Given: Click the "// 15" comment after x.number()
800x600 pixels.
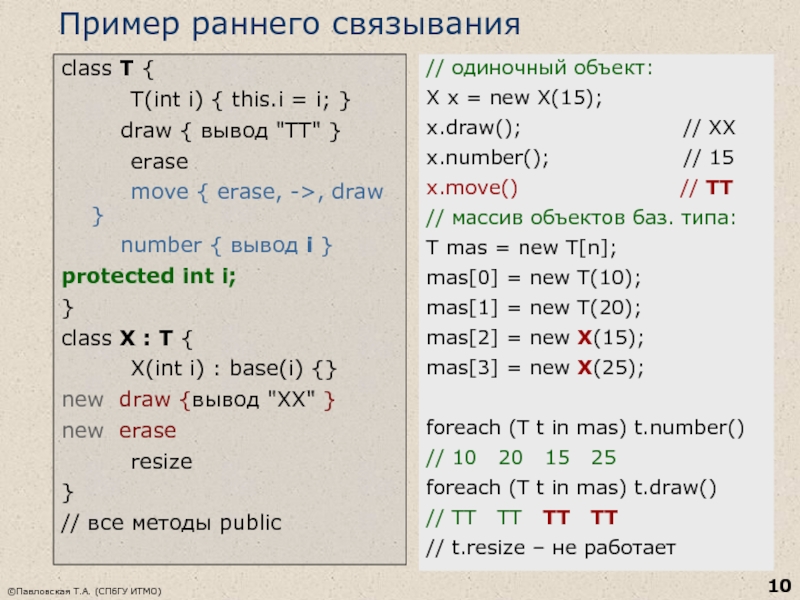Looking at the screenshot, I should pyautogui.click(x=709, y=158).
